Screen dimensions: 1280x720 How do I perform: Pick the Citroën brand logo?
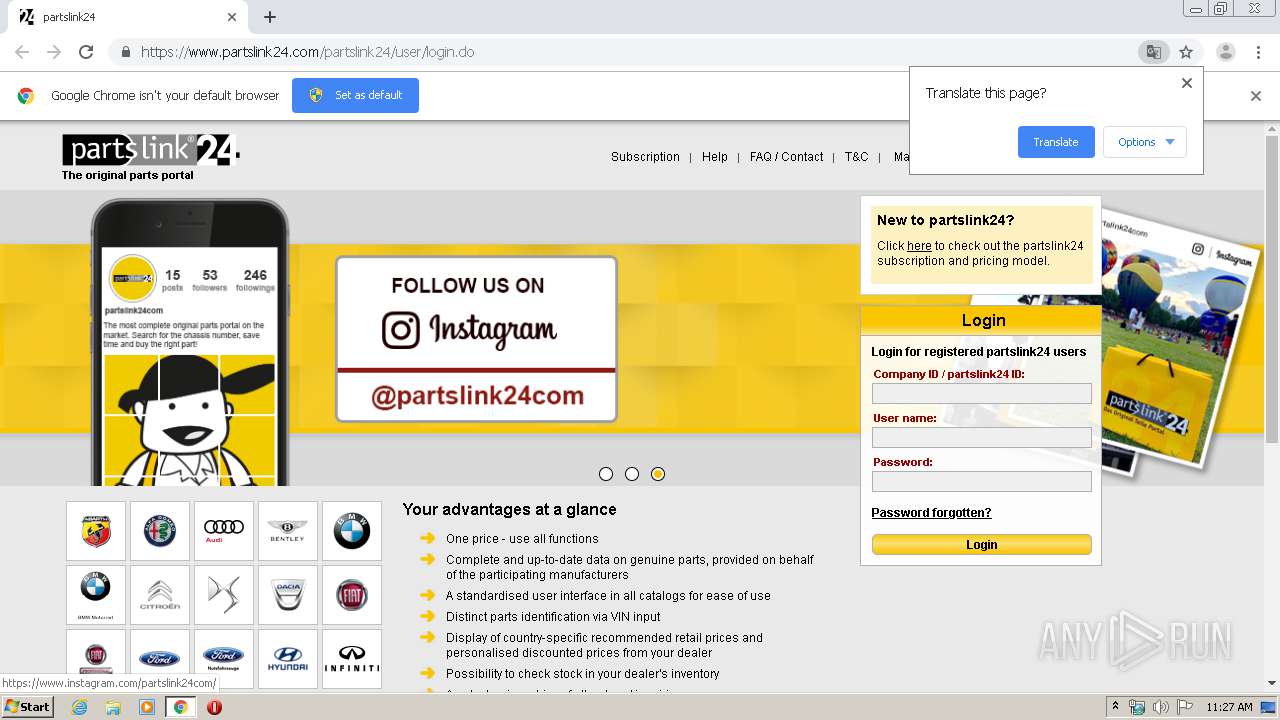coord(160,595)
